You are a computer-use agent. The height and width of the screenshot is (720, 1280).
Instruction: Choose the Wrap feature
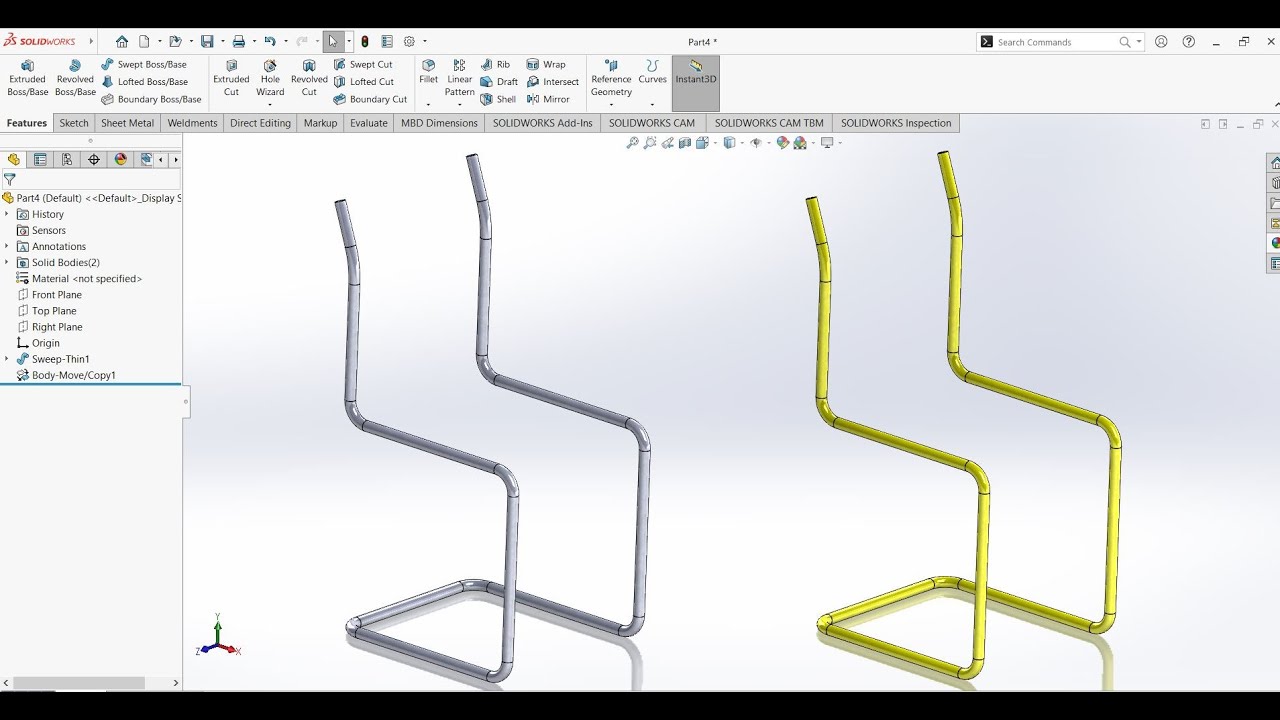click(x=546, y=64)
